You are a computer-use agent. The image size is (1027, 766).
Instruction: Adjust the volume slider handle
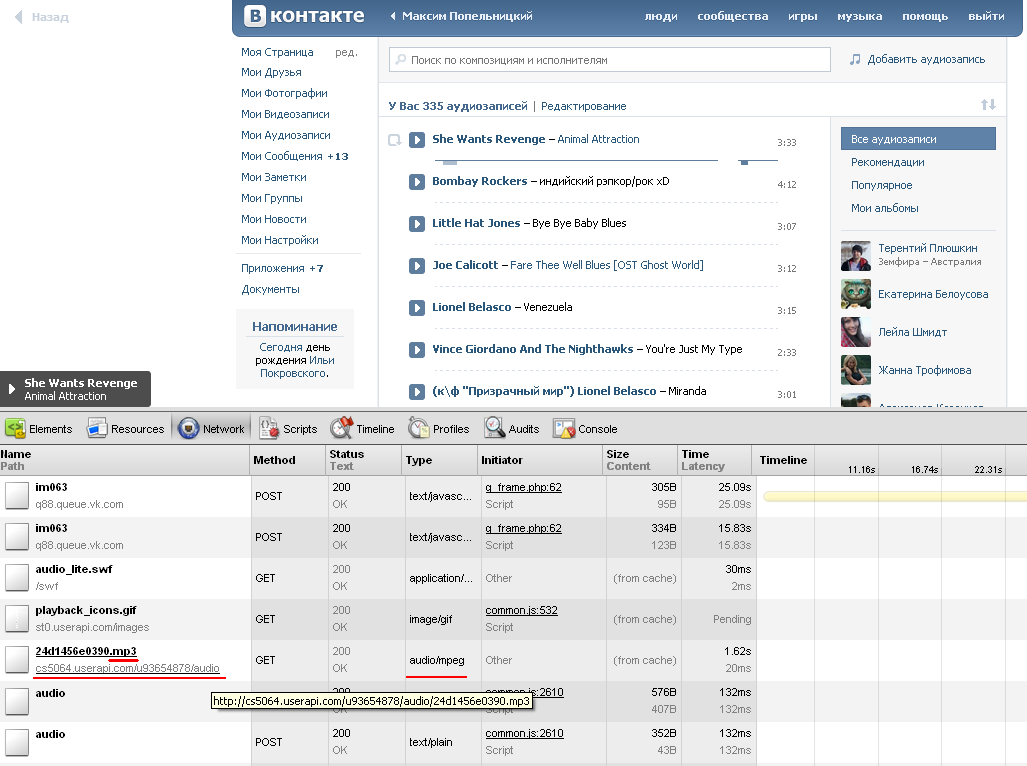point(744,161)
